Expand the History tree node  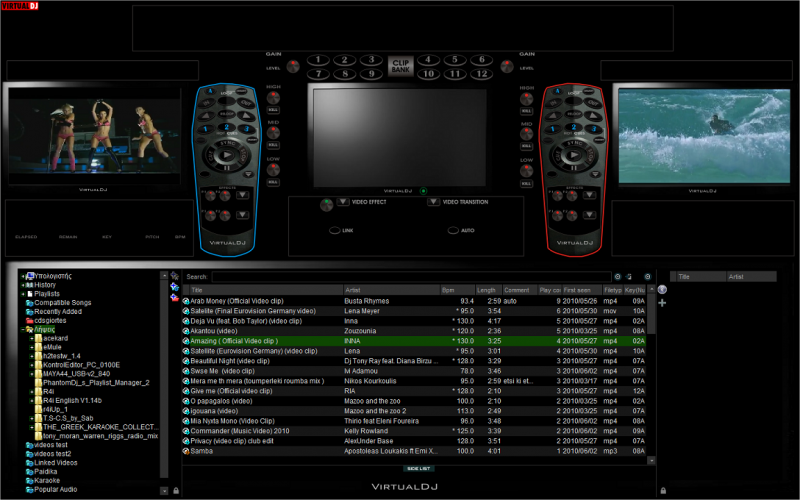click(x=23, y=285)
